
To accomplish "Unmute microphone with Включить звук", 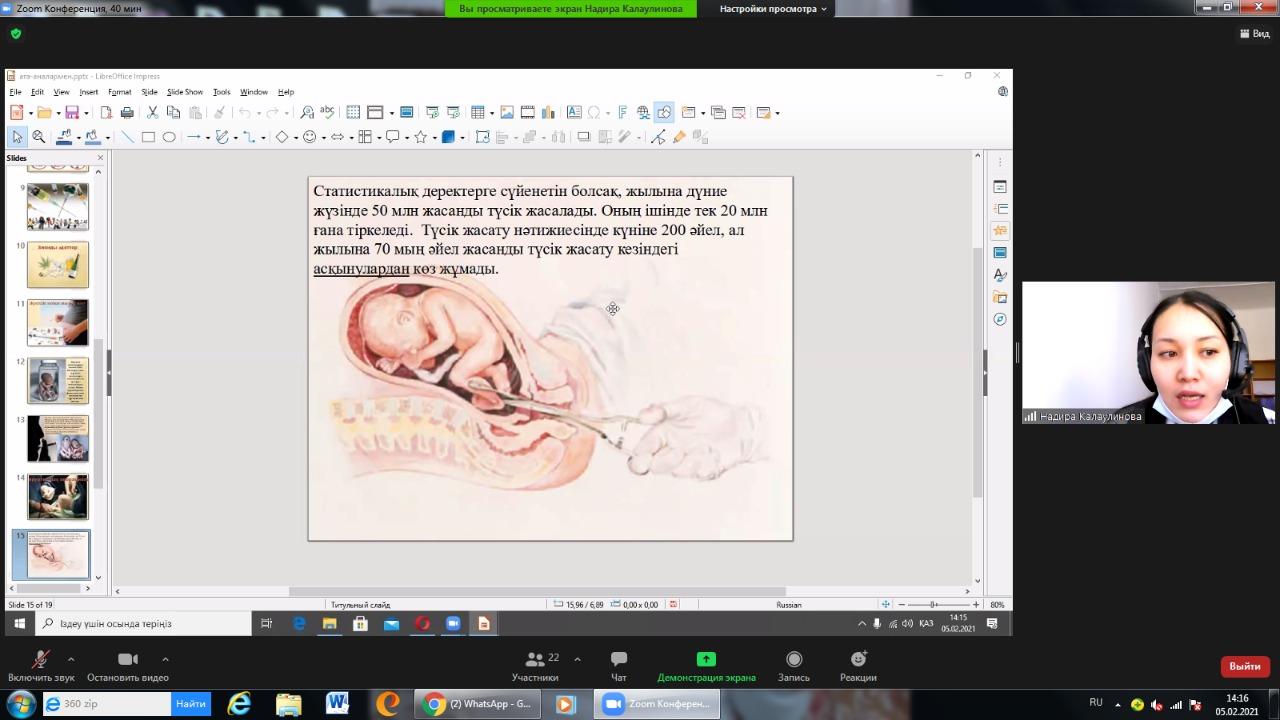I will (x=41, y=666).
